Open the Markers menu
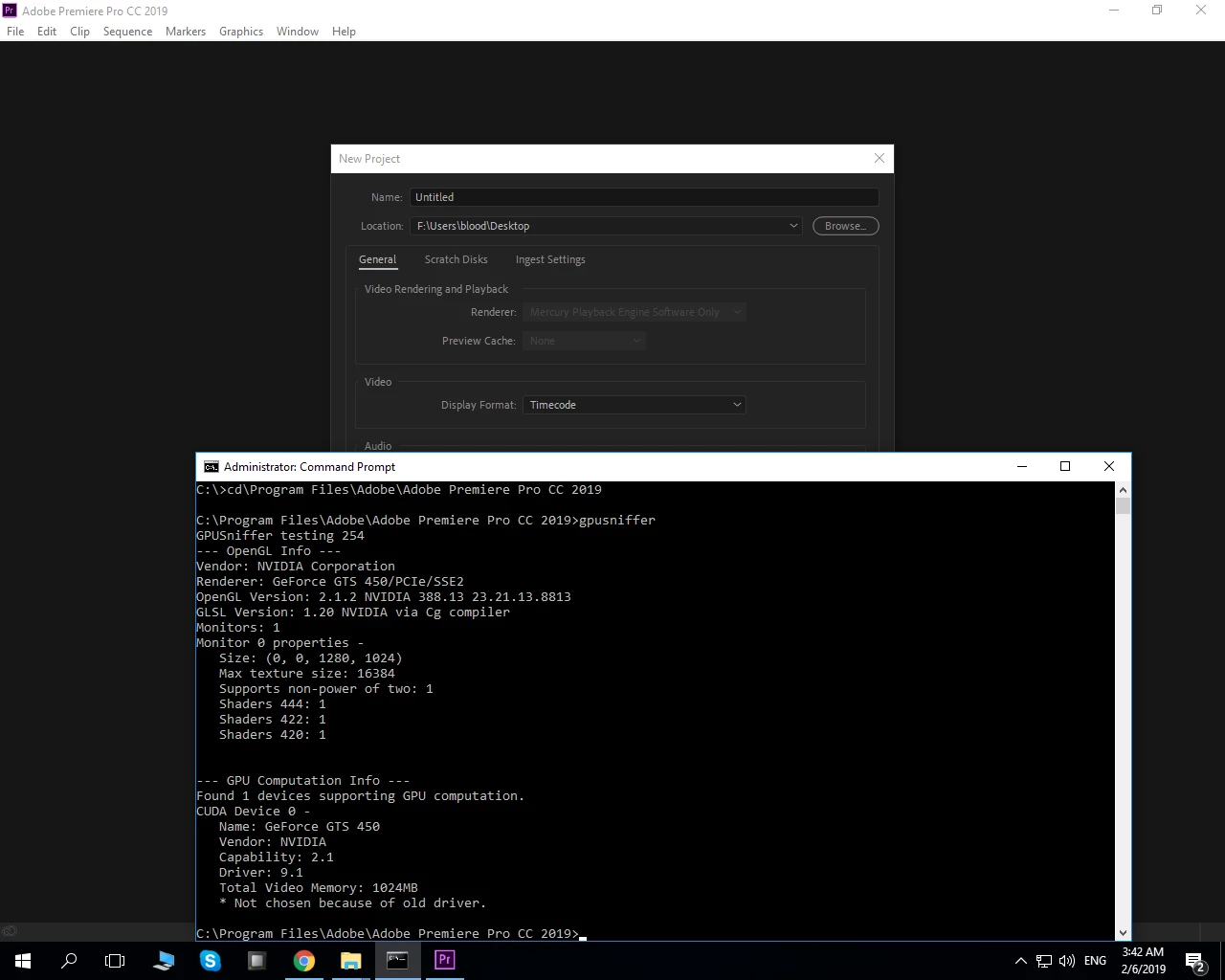 pyautogui.click(x=186, y=32)
